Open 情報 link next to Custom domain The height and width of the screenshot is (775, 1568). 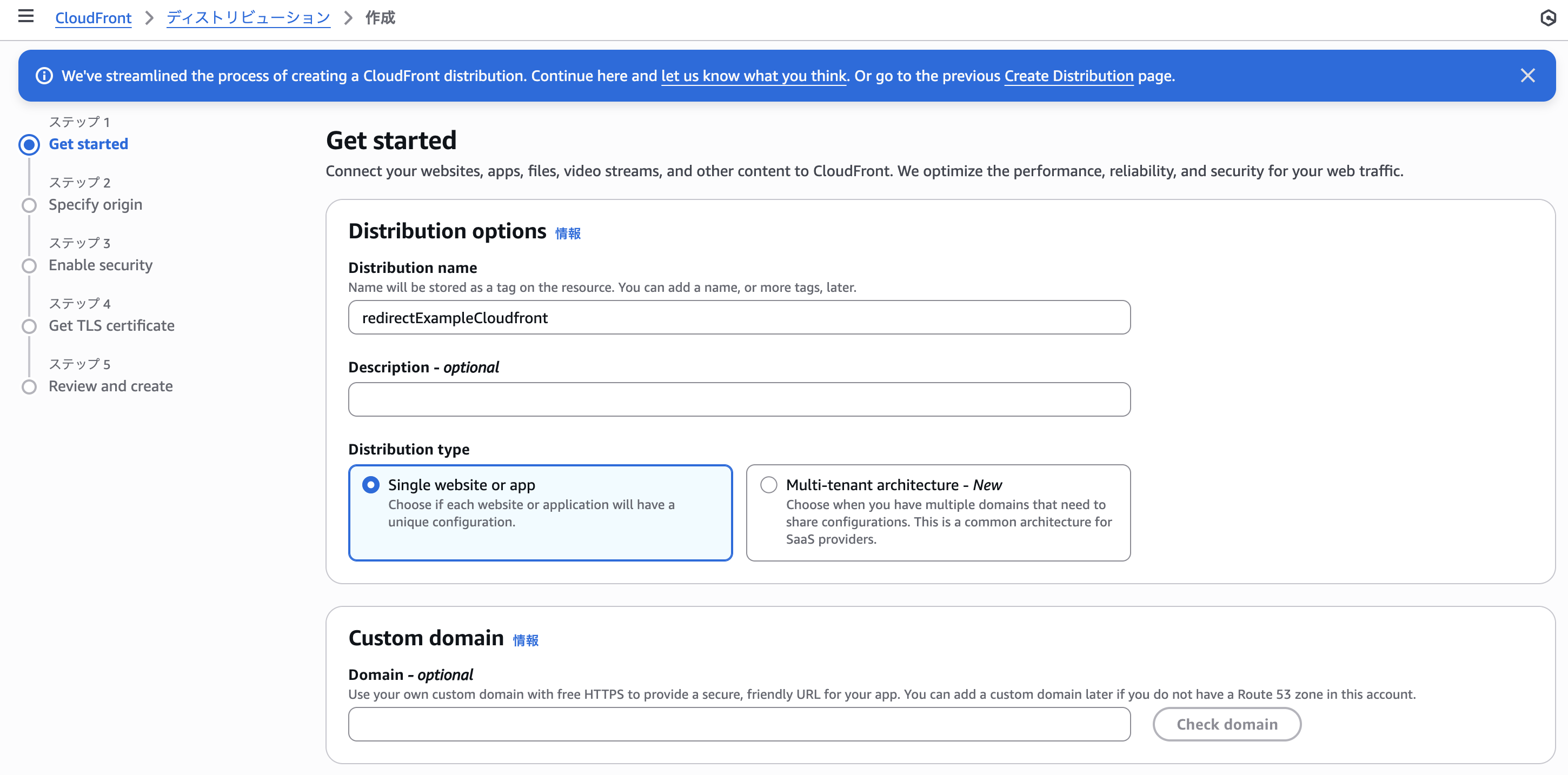(526, 640)
